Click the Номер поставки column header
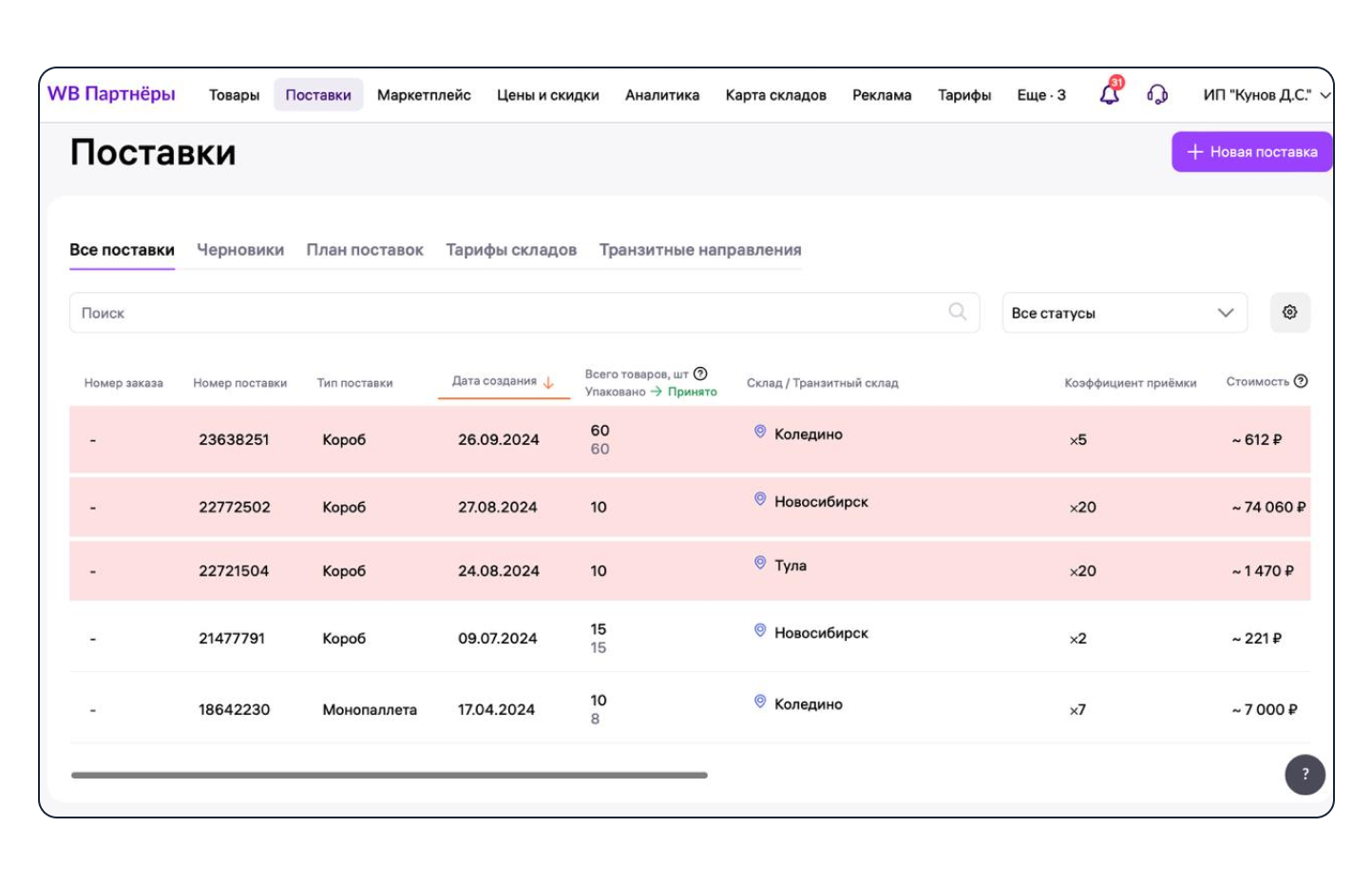 (239, 383)
